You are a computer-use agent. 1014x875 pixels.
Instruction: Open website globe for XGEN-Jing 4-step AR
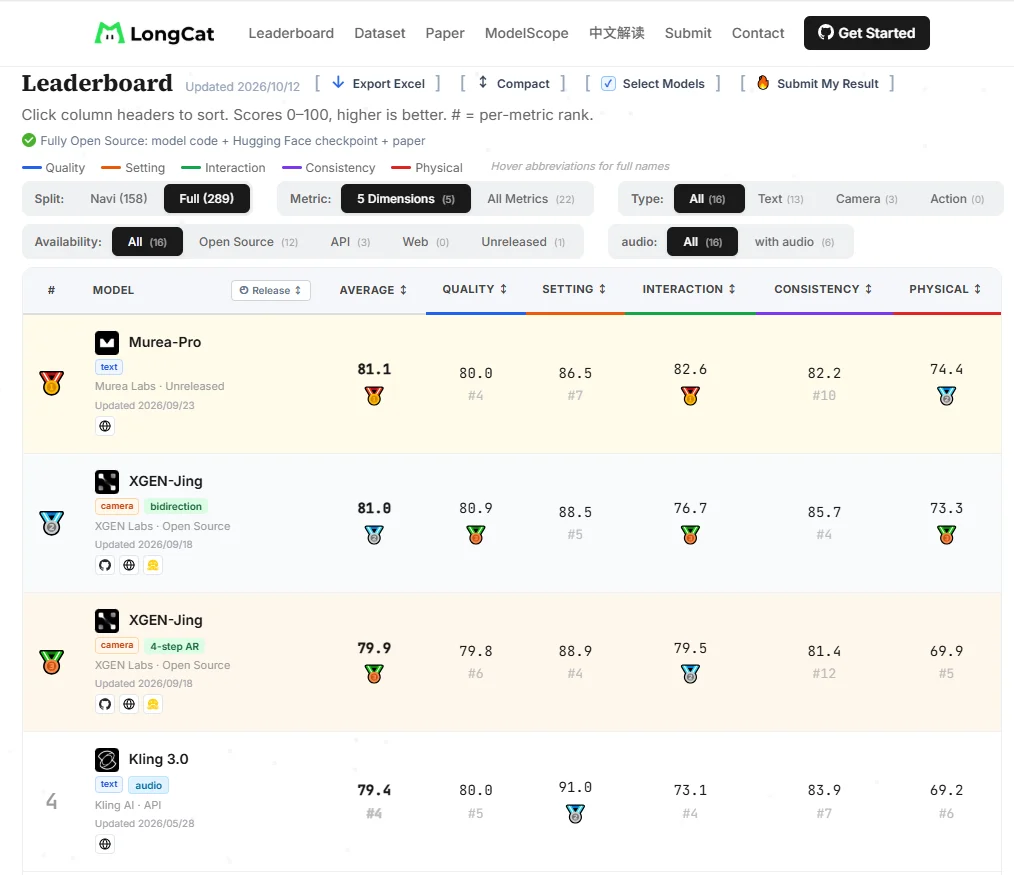point(129,704)
